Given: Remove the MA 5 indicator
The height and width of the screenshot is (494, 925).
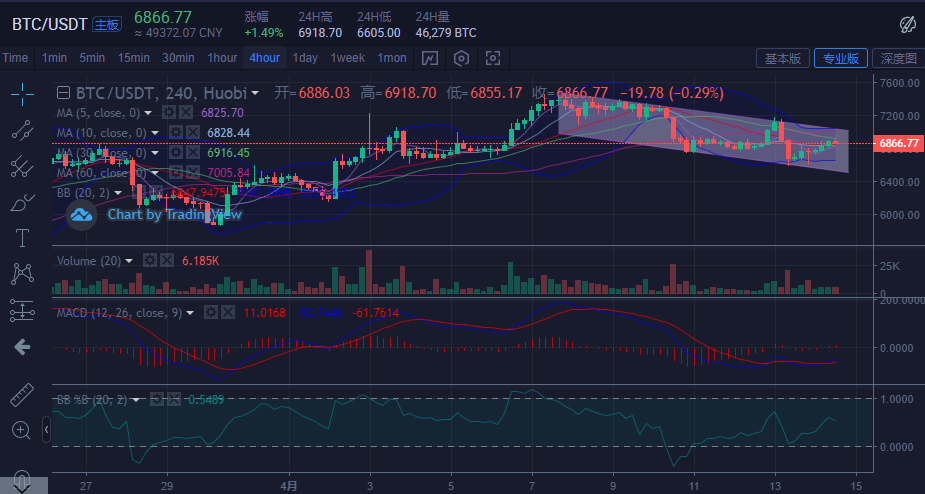Looking at the screenshot, I should click(x=185, y=112).
